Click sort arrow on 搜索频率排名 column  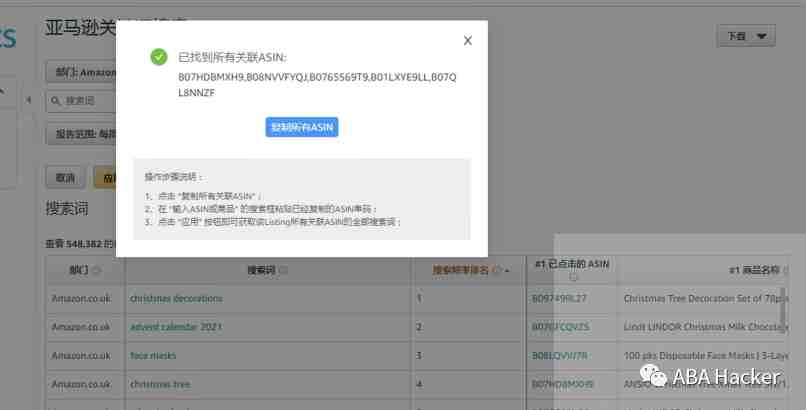[x=507, y=270]
